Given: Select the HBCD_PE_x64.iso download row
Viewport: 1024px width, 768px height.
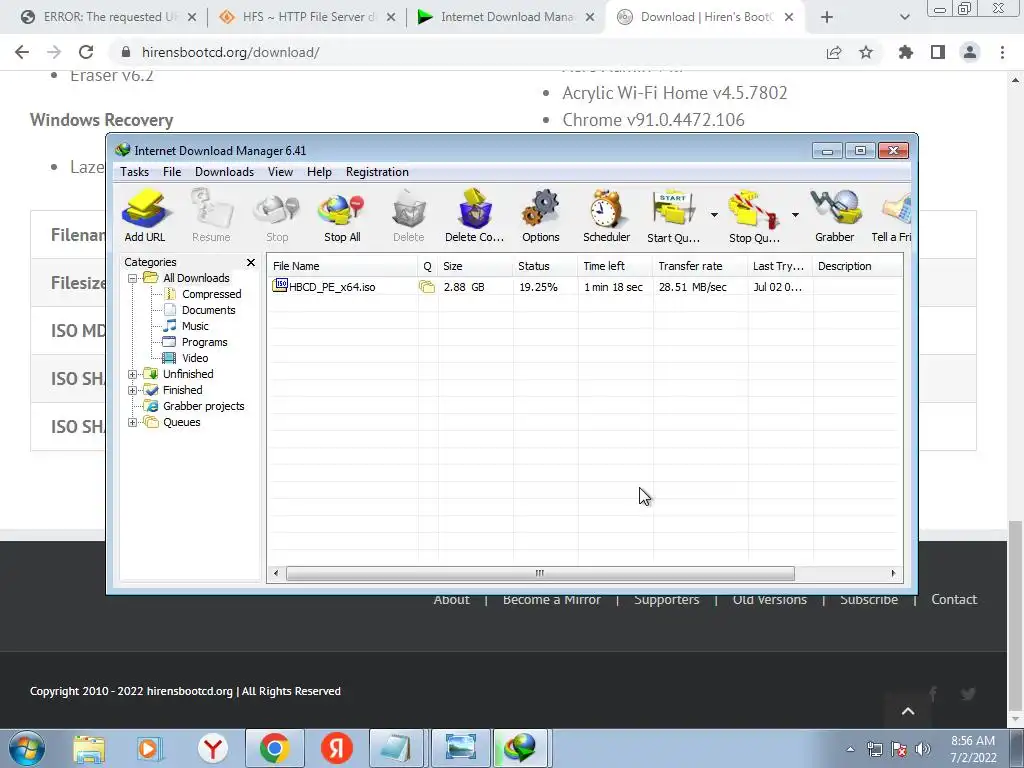Looking at the screenshot, I should pyautogui.click(x=584, y=287).
